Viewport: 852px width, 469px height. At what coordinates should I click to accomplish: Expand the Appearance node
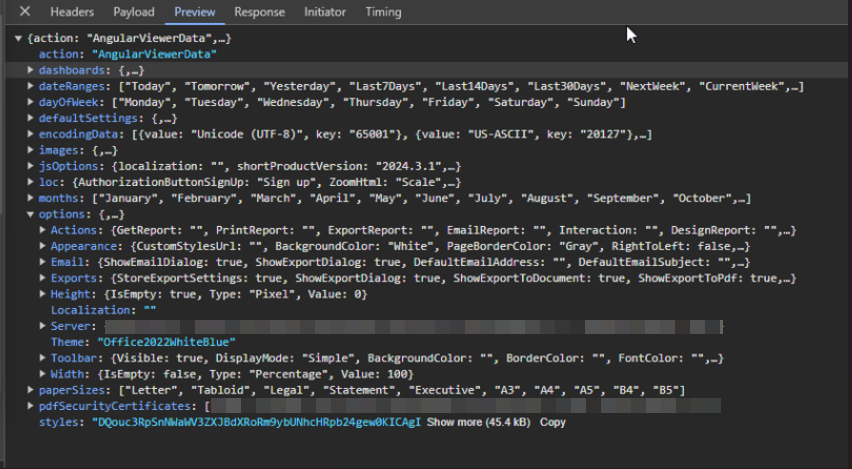[42, 246]
